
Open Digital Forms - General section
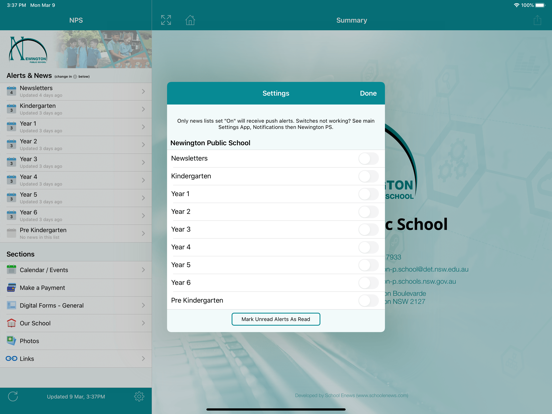[x=76, y=305]
